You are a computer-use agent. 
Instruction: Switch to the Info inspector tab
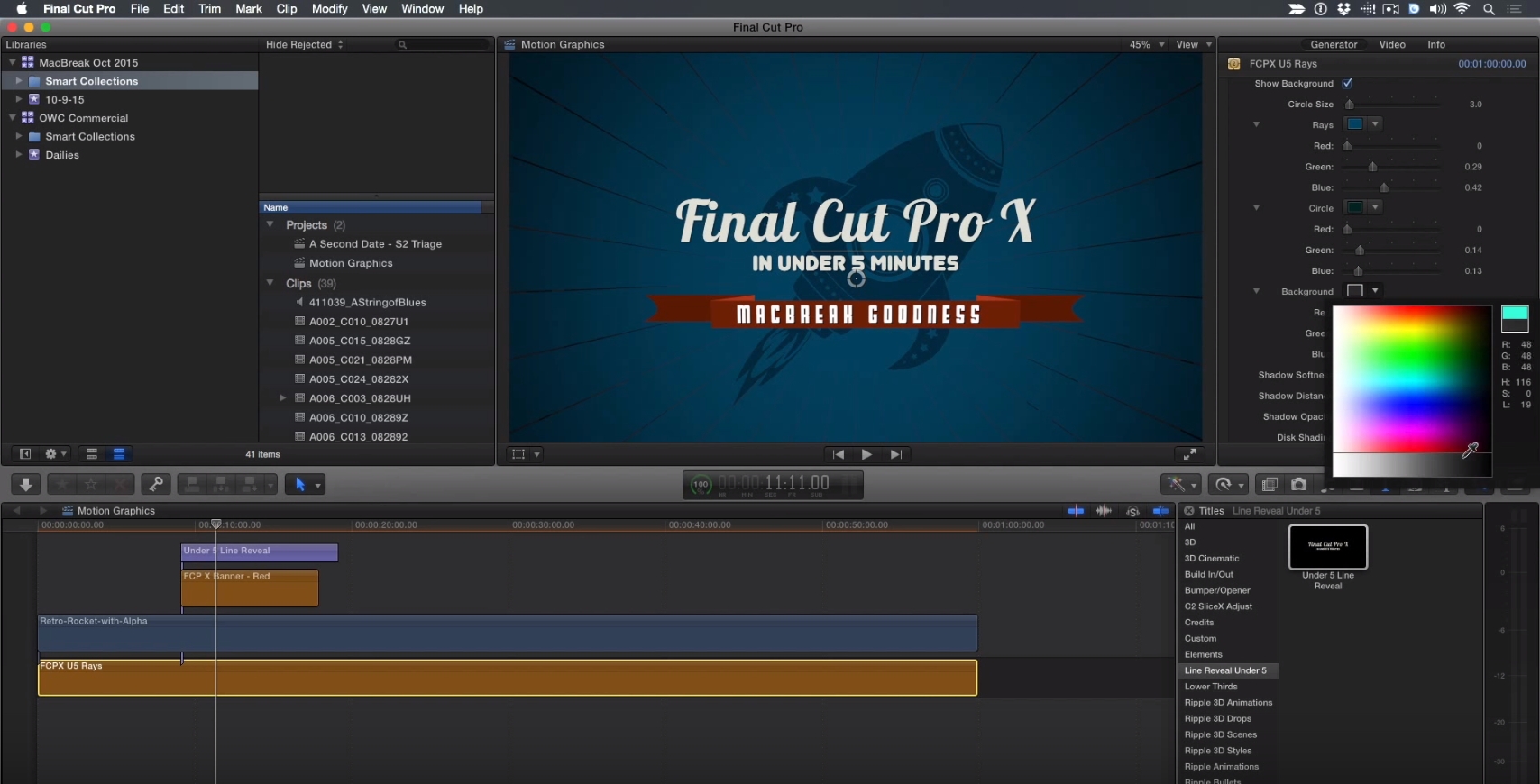(x=1436, y=44)
